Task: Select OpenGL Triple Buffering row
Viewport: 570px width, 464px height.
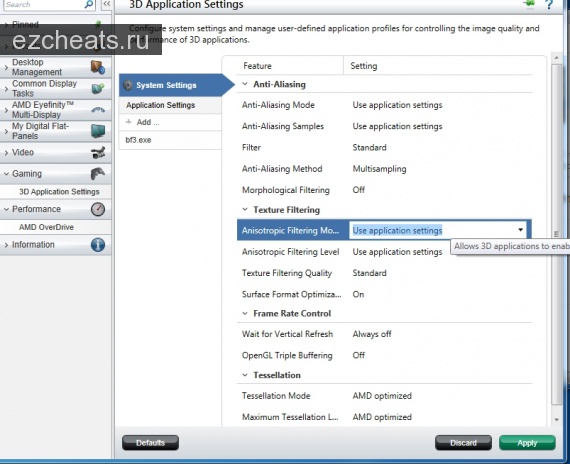Action: click(x=385, y=355)
